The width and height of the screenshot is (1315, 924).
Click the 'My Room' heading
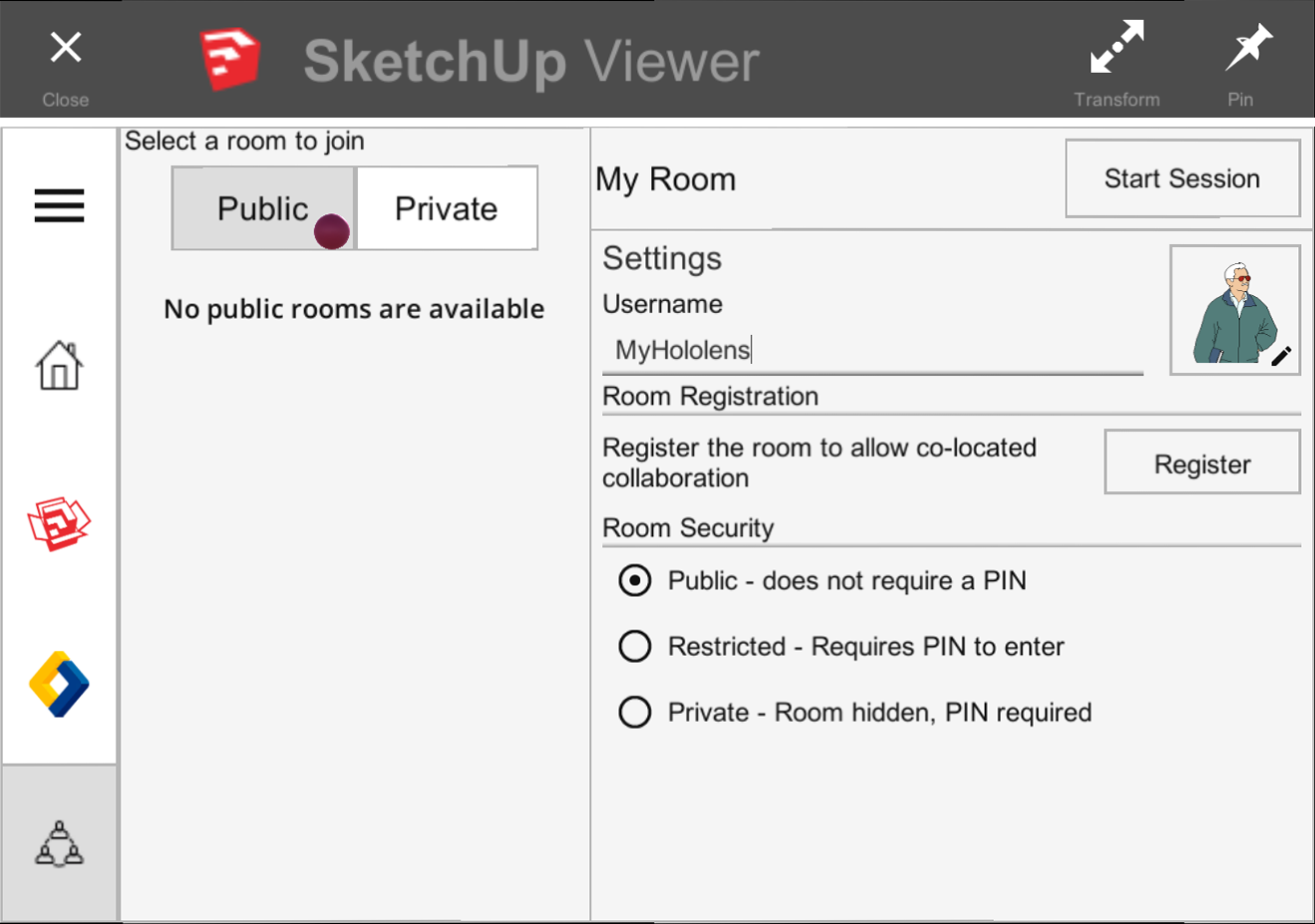(x=666, y=179)
